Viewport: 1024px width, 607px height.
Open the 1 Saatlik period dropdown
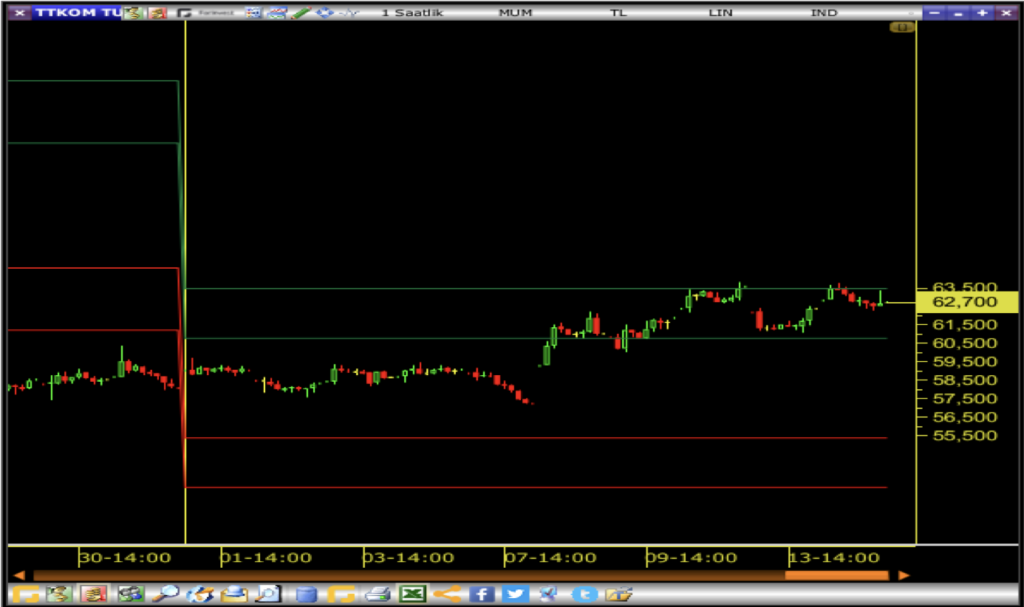417,13
